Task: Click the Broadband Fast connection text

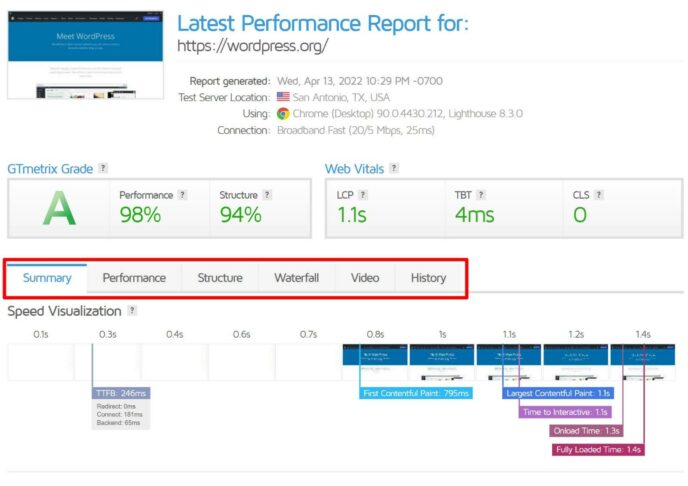Action: click(356, 130)
